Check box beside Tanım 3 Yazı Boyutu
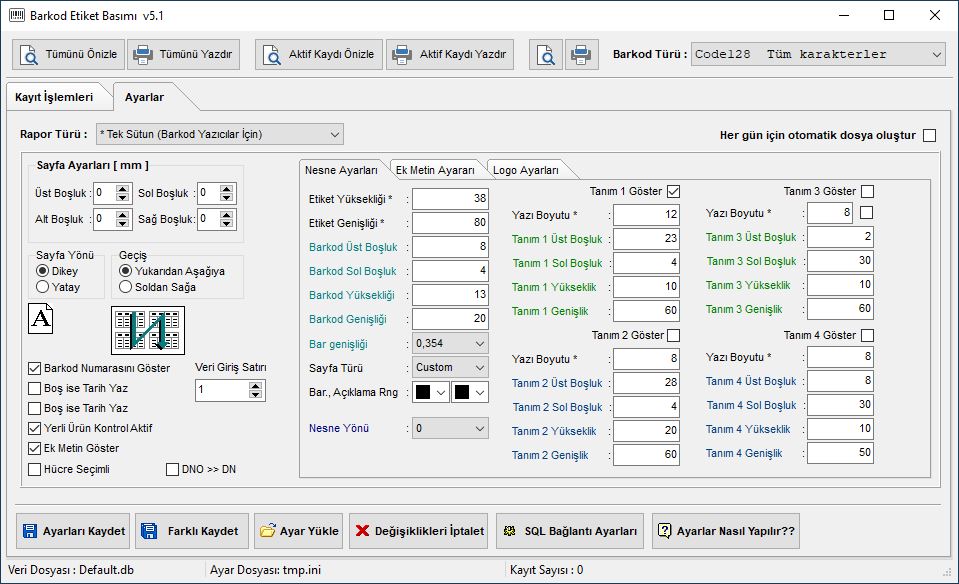The height and width of the screenshot is (584, 959). [x=866, y=213]
